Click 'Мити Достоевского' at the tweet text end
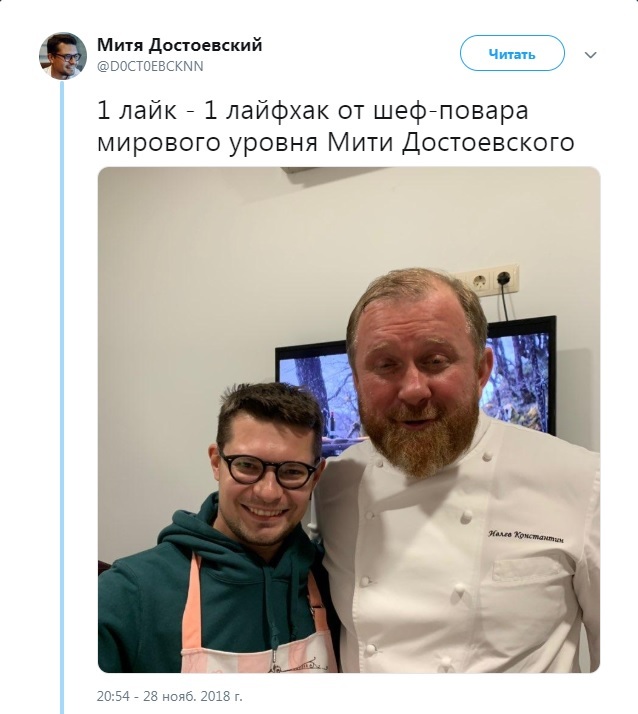The image size is (638, 714). point(450,143)
